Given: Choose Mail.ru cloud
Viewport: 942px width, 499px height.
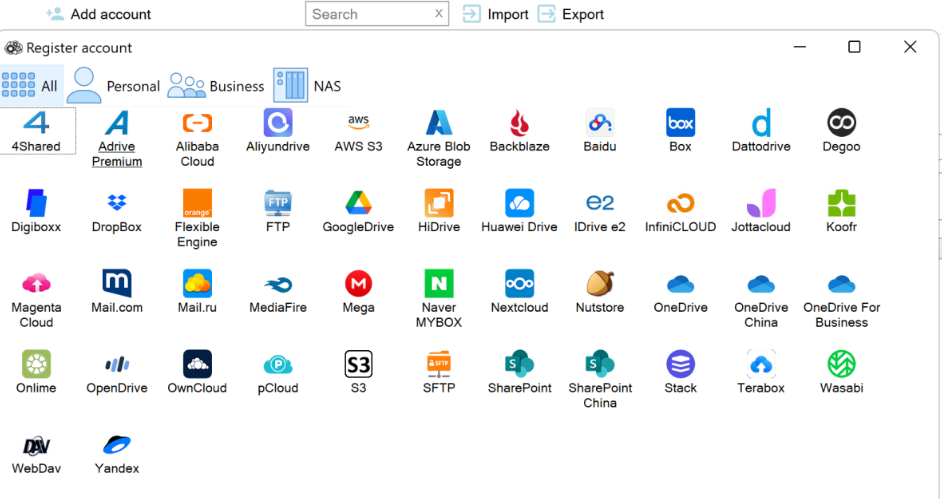Looking at the screenshot, I should pyautogui.click(x=197, y=292).
